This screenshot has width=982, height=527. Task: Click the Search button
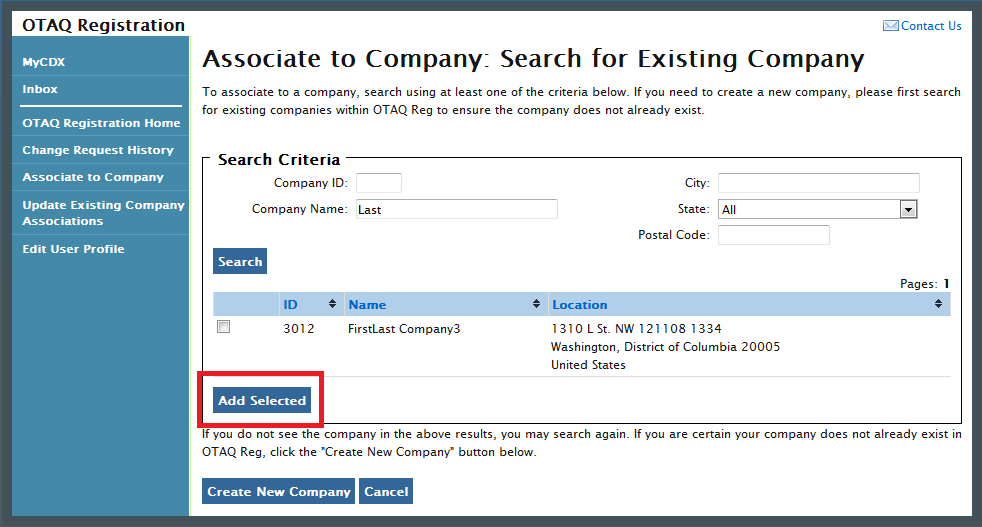tap(240, 261)
